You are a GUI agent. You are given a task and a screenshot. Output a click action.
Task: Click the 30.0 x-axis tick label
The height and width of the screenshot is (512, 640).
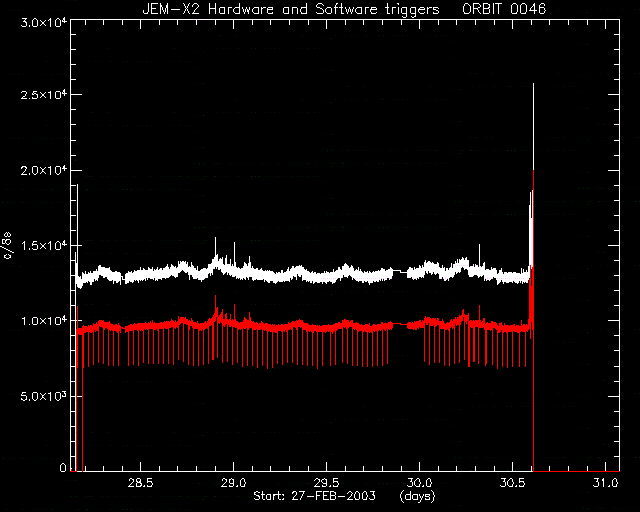pos(420,483)
